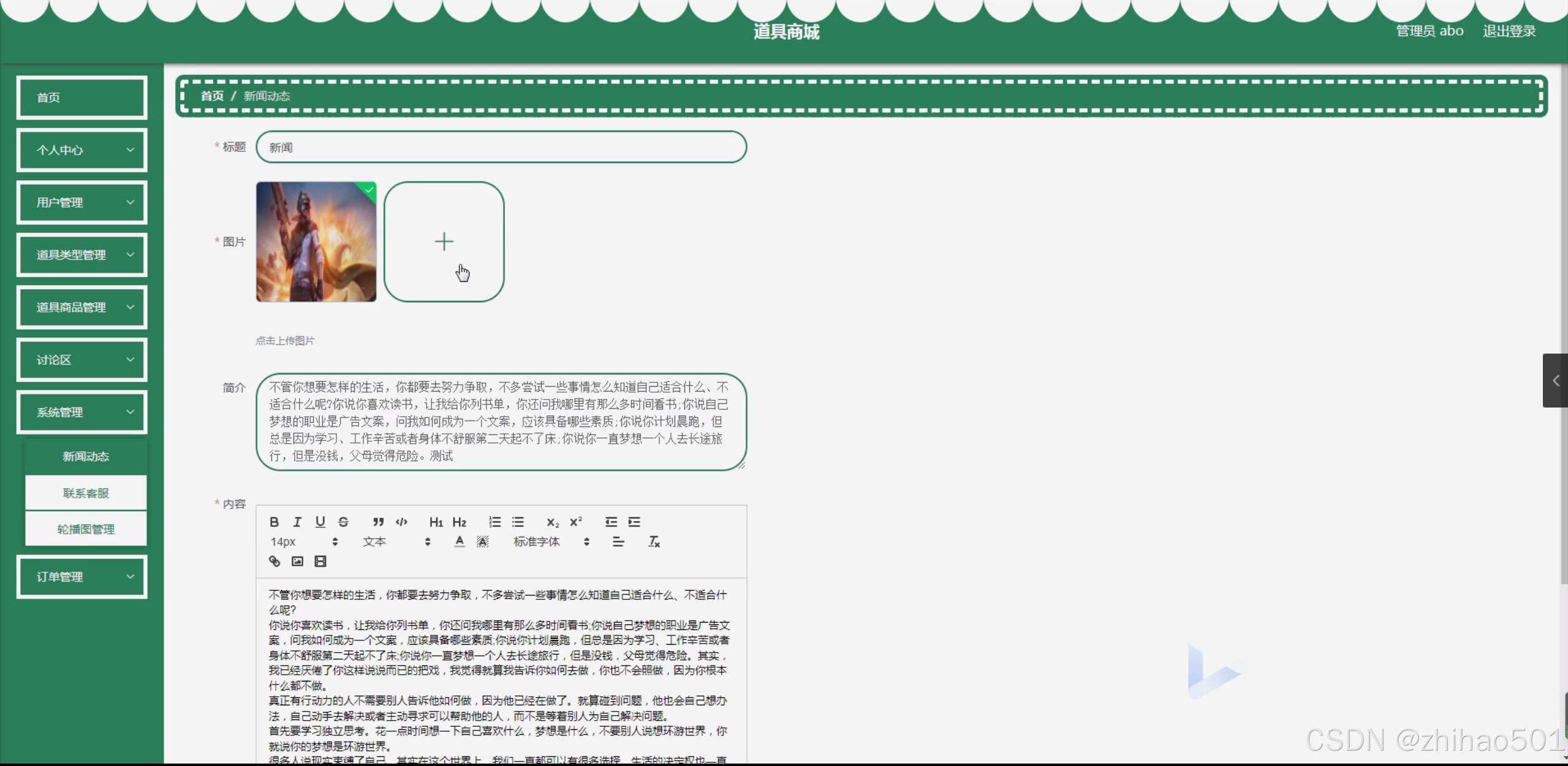Select the 轮播图管理 submenu item
Screen dimensions: 1568x766
coord(86,529)
